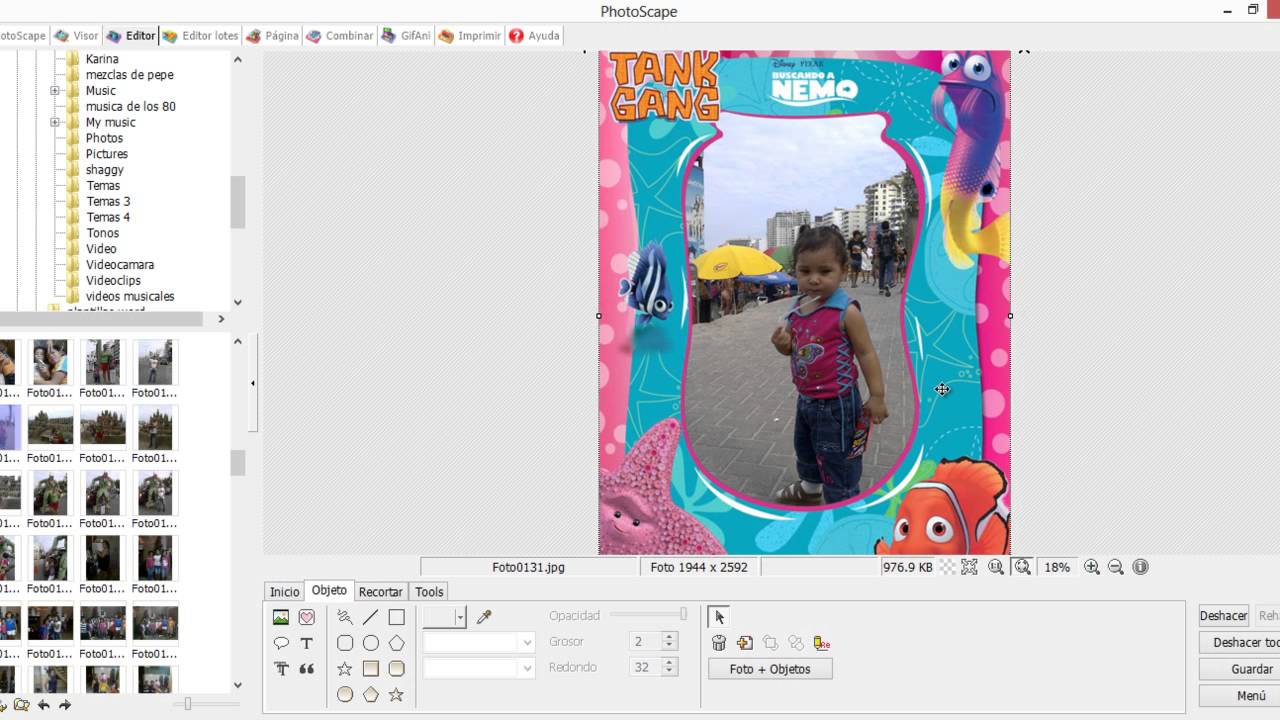1280x720 pixels.
Task: Select the rich text tool
Action: pyautogui.click(x=281, y=669)
